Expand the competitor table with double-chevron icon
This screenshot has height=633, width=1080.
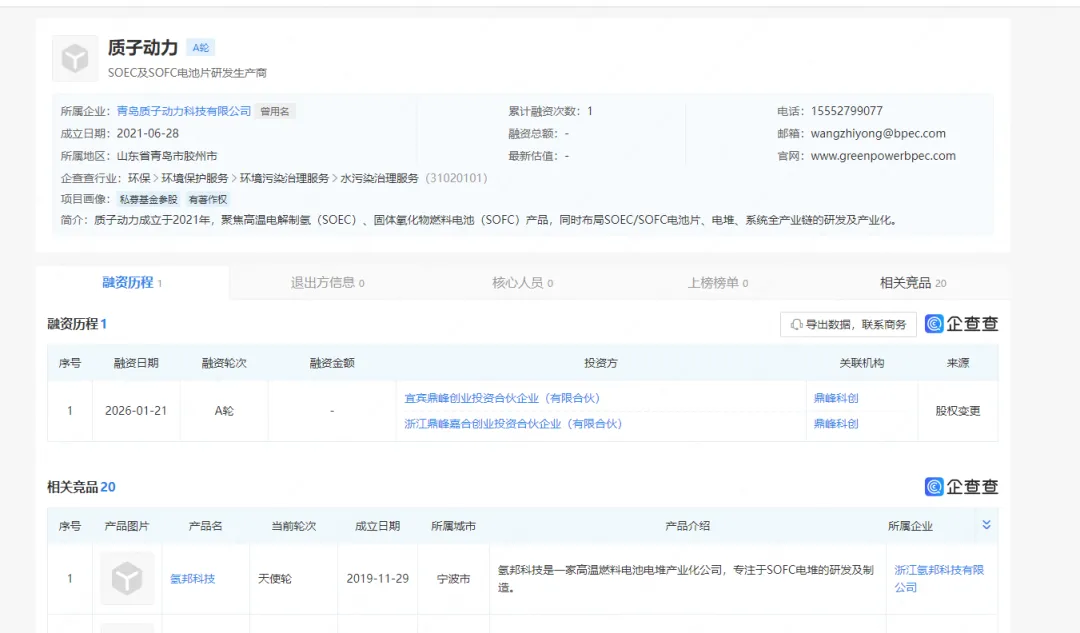coord(986,525)
